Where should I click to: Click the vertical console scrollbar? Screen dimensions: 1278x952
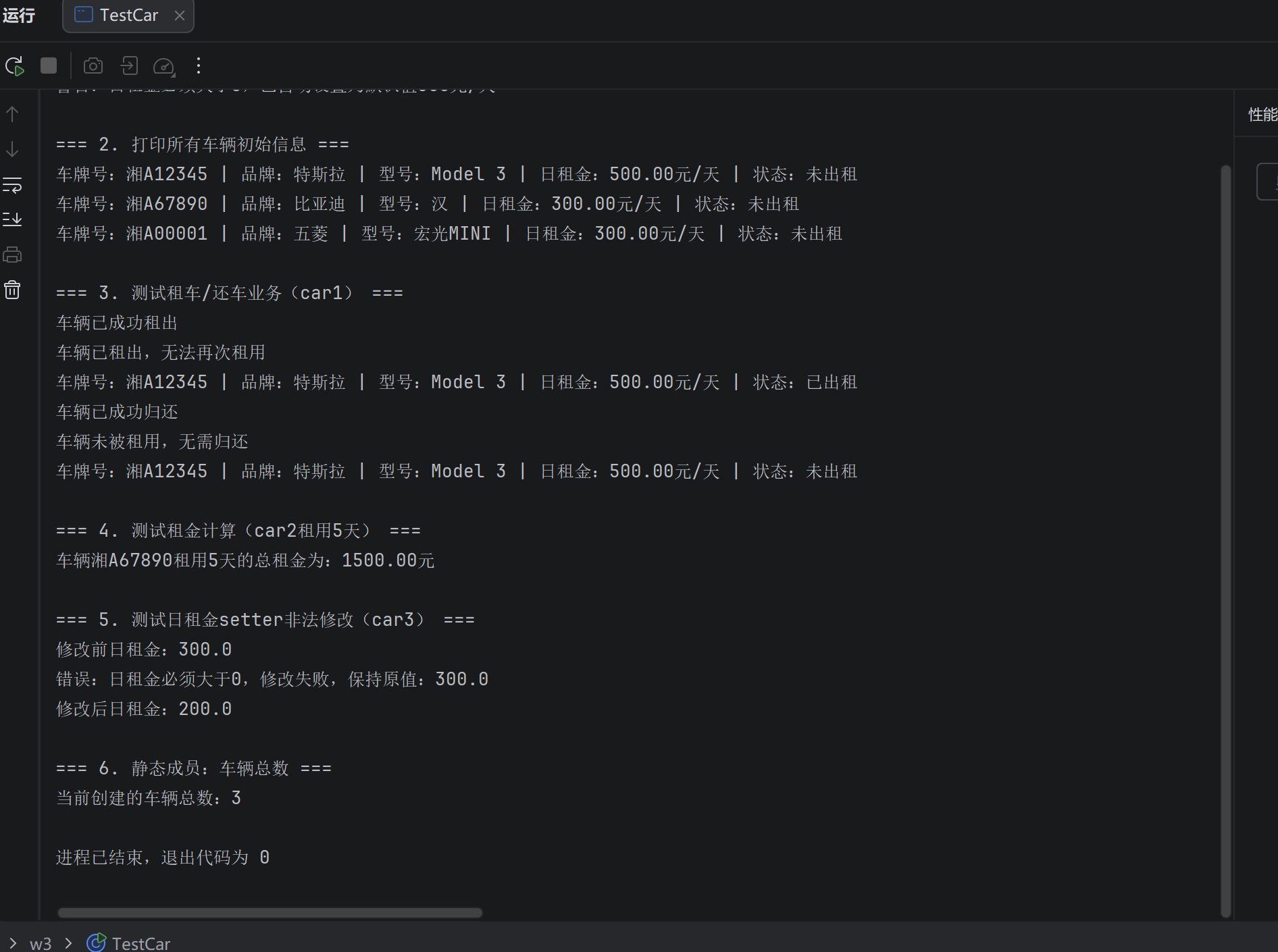click(x=1225, y=540)
